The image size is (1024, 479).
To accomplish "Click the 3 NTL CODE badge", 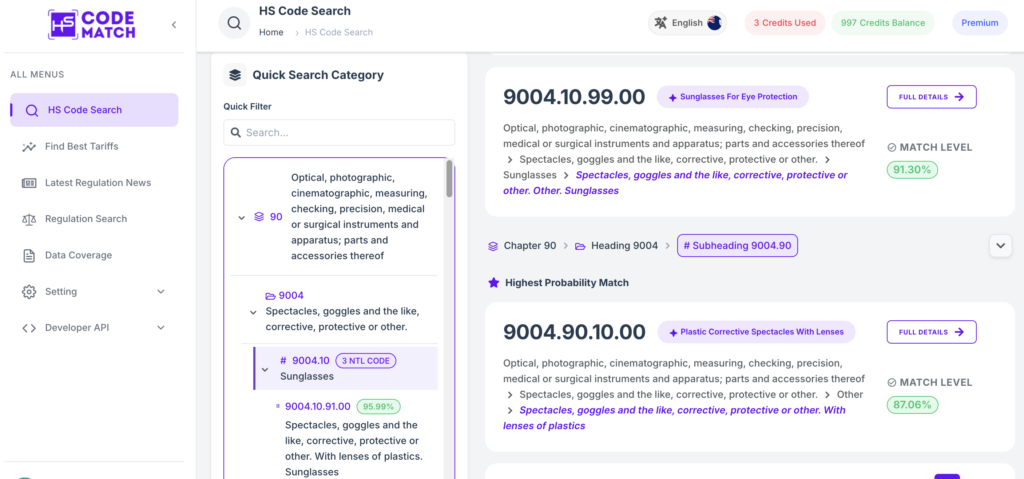I will pos(366,360).
